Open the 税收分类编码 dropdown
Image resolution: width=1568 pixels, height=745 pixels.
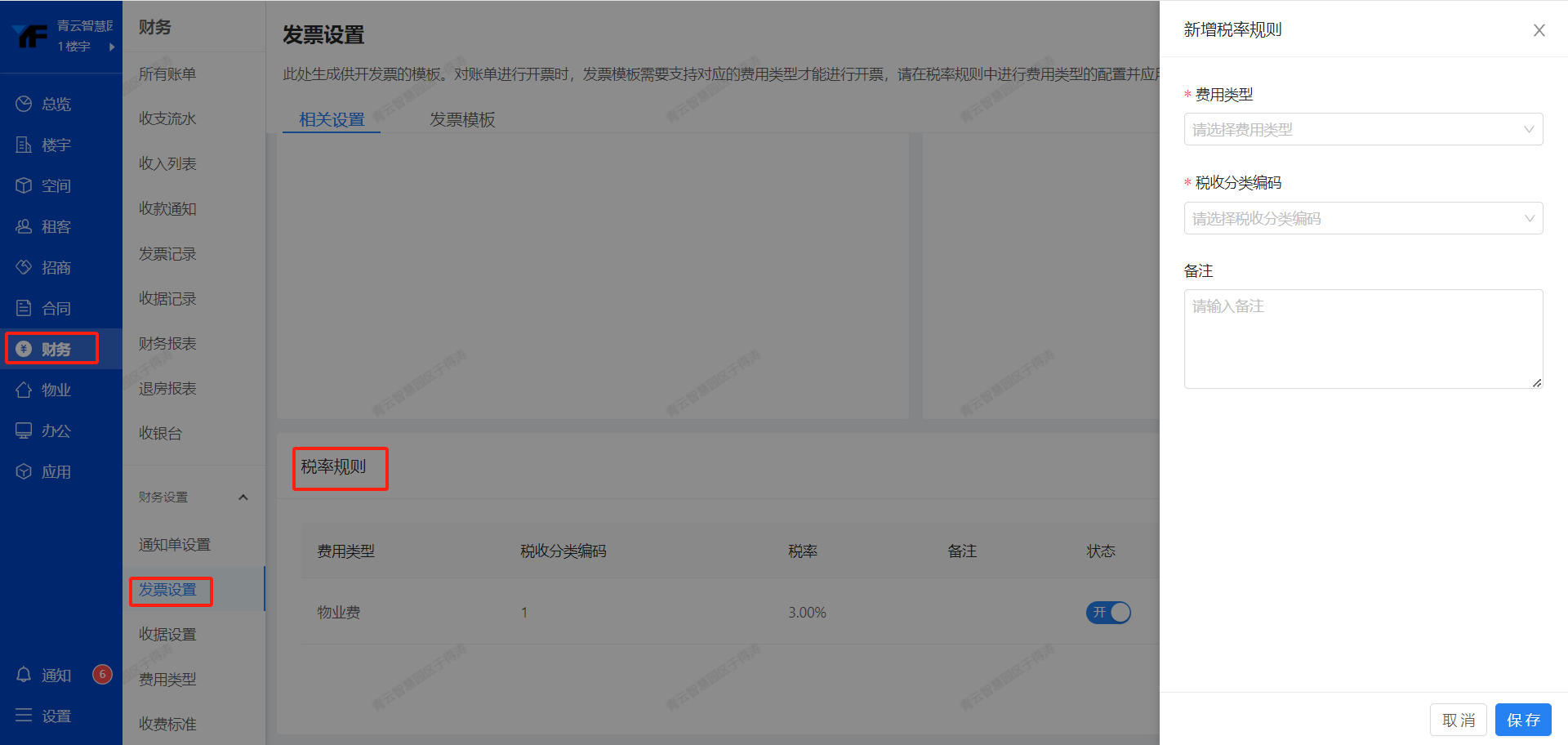(1362, 218)
